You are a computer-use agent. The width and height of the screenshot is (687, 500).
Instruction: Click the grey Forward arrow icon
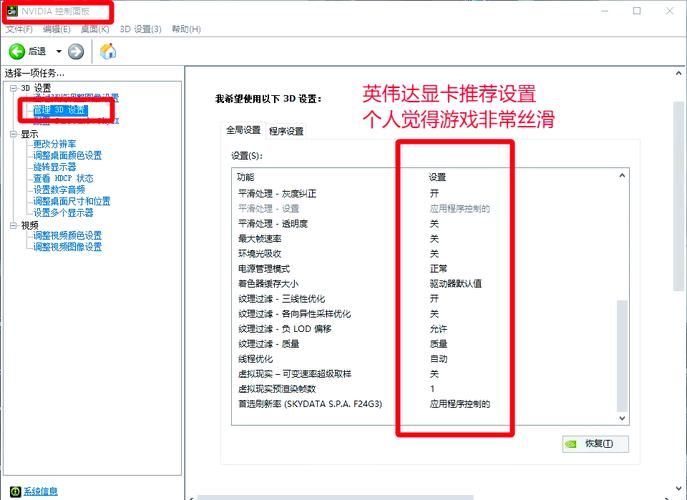coord(76,52)
